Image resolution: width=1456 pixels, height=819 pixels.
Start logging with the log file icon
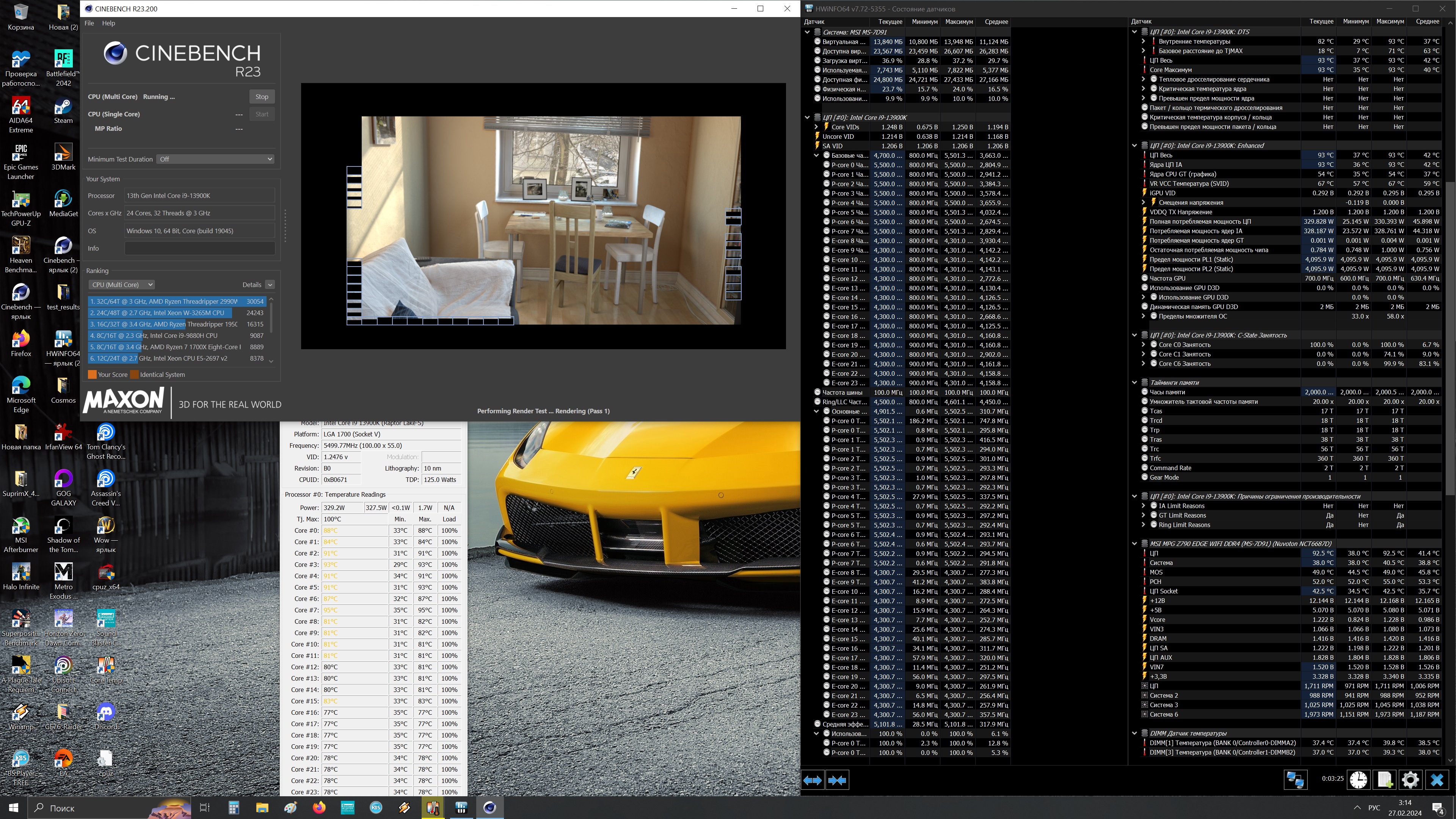(x=1385, y=780)
